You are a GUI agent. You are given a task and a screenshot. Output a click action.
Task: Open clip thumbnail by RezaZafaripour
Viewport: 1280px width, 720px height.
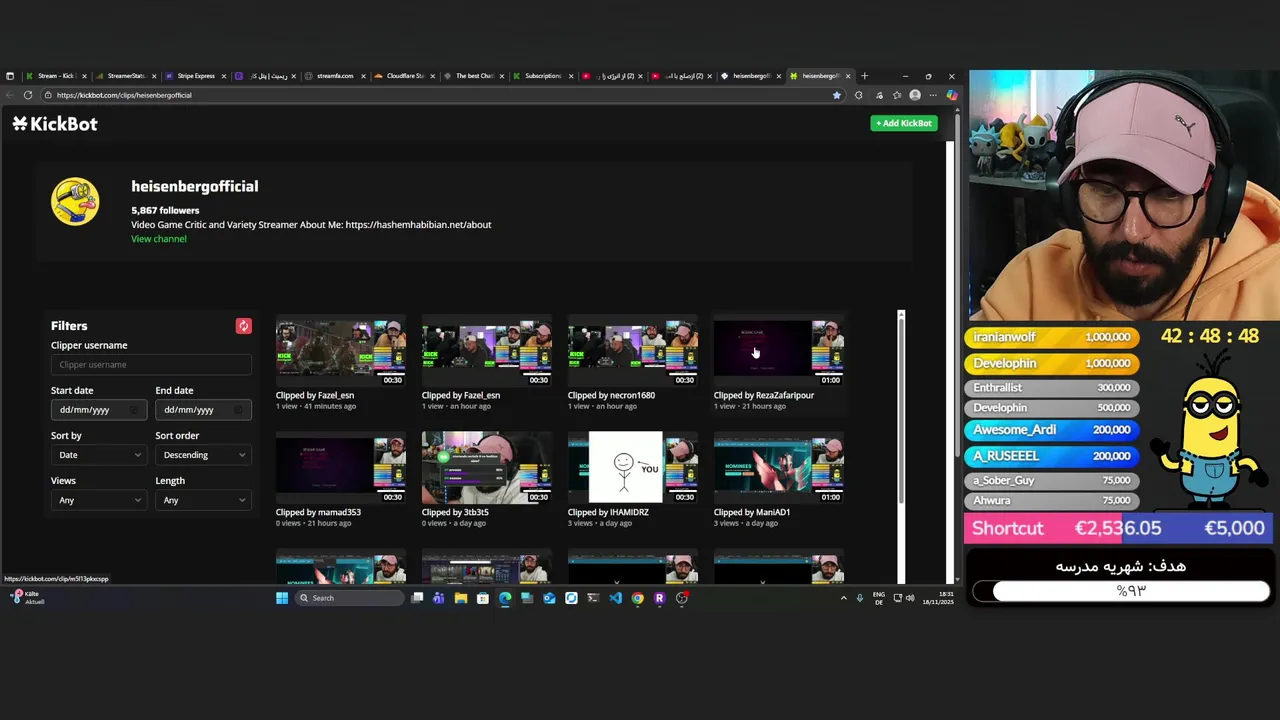(778, 352)
